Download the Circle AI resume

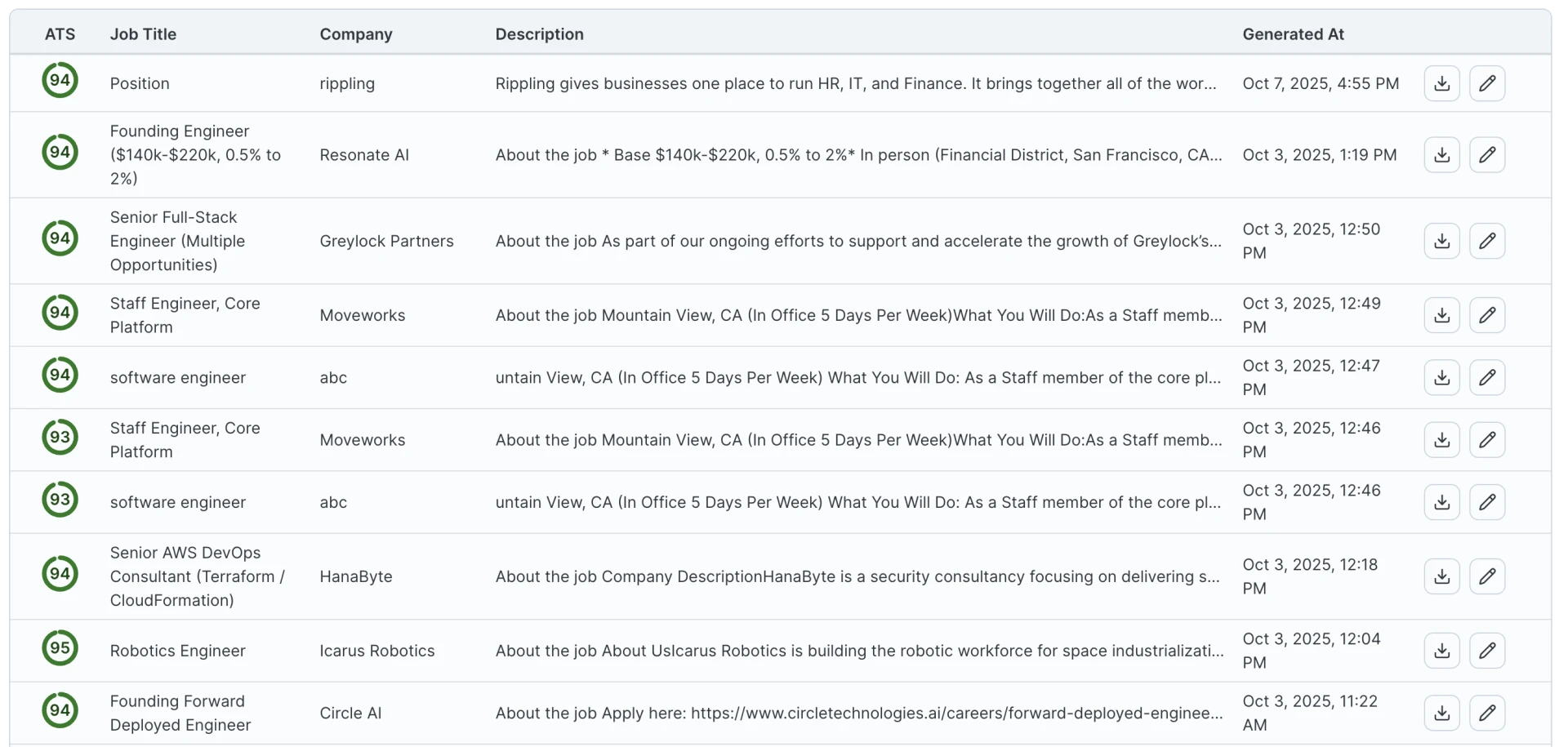coord(1441,713)
